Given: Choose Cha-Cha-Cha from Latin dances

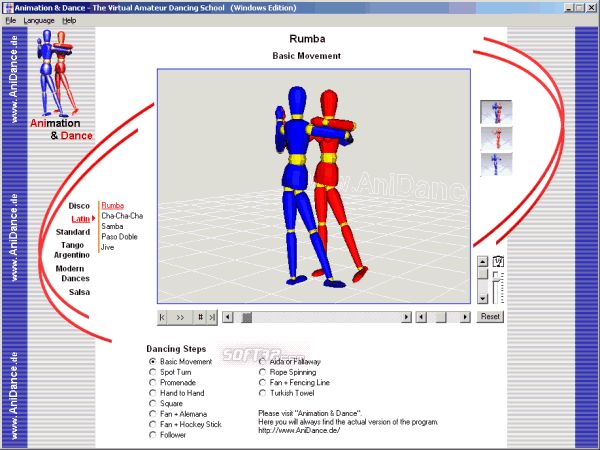Looking at the screenshot, I should click(x=122, y=216).
